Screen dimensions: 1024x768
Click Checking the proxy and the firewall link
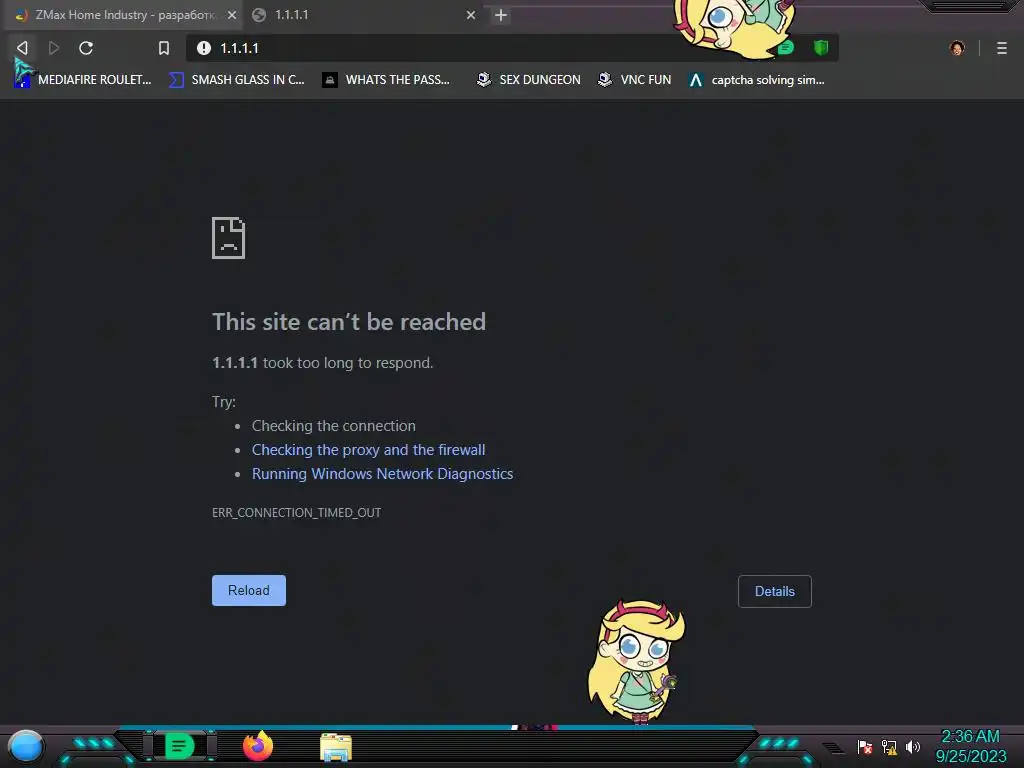368,450
